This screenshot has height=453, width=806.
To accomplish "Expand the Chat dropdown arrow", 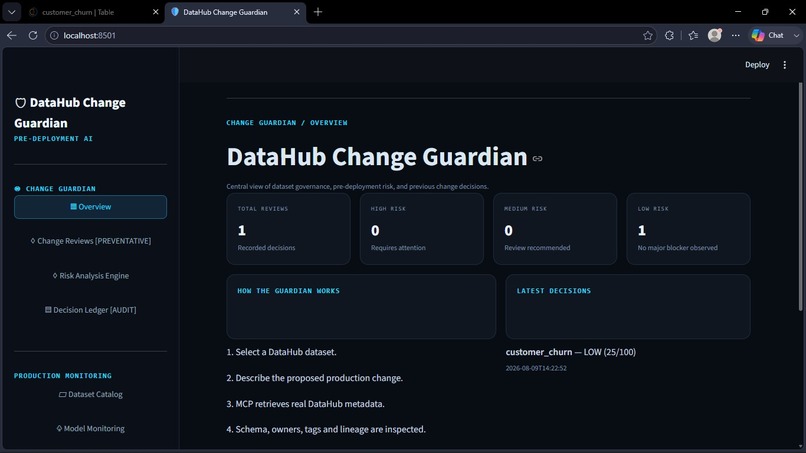I will tap(796, 35).
